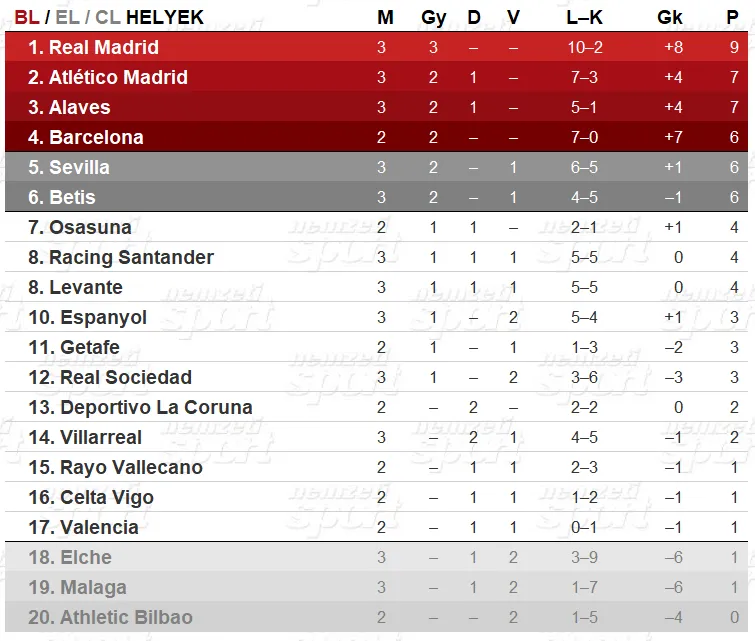Viewport: 755px width, 641px height.
Task: Open the Barcelona row in fourth place
Action: point(376,137)
